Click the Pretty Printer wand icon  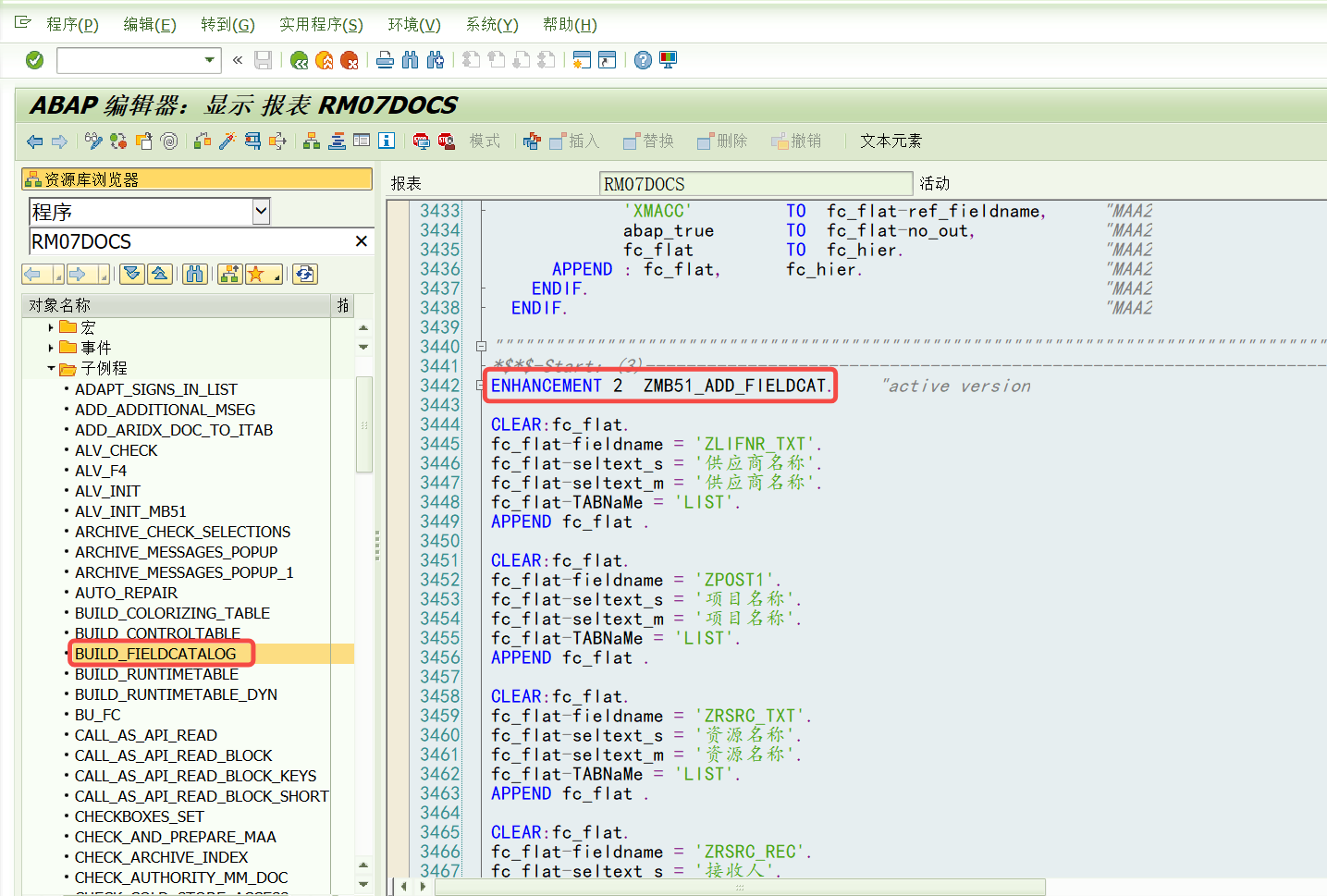pyautogui.click(x=227, y=141)
